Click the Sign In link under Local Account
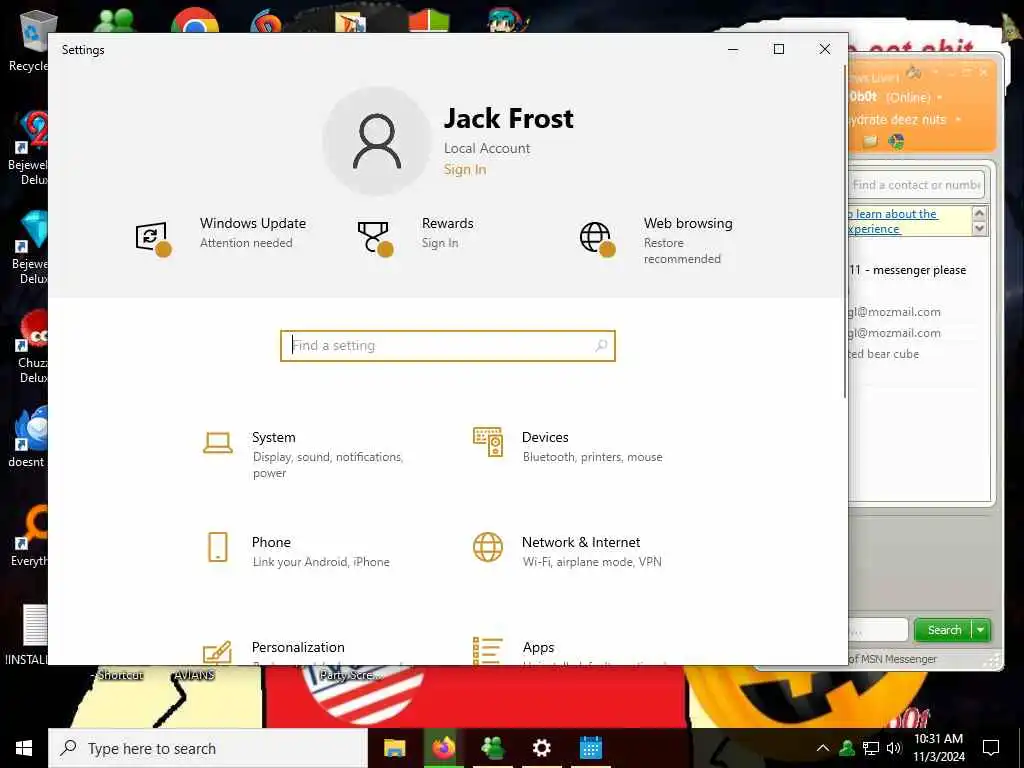Viewport: 1024px width, 768px height. pyautogui.click(x=465, y=169)
